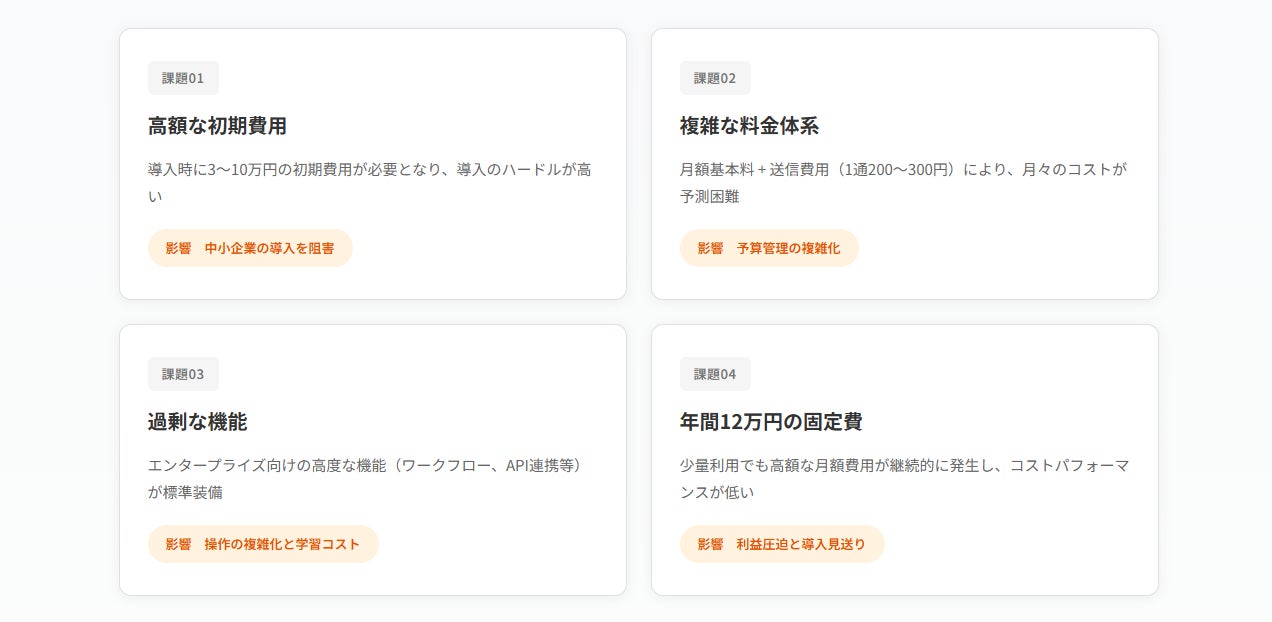Viewport: 1272px width, 622px height.
Task: Select the 高額な初期費用 heading
Action: (218, 126)
